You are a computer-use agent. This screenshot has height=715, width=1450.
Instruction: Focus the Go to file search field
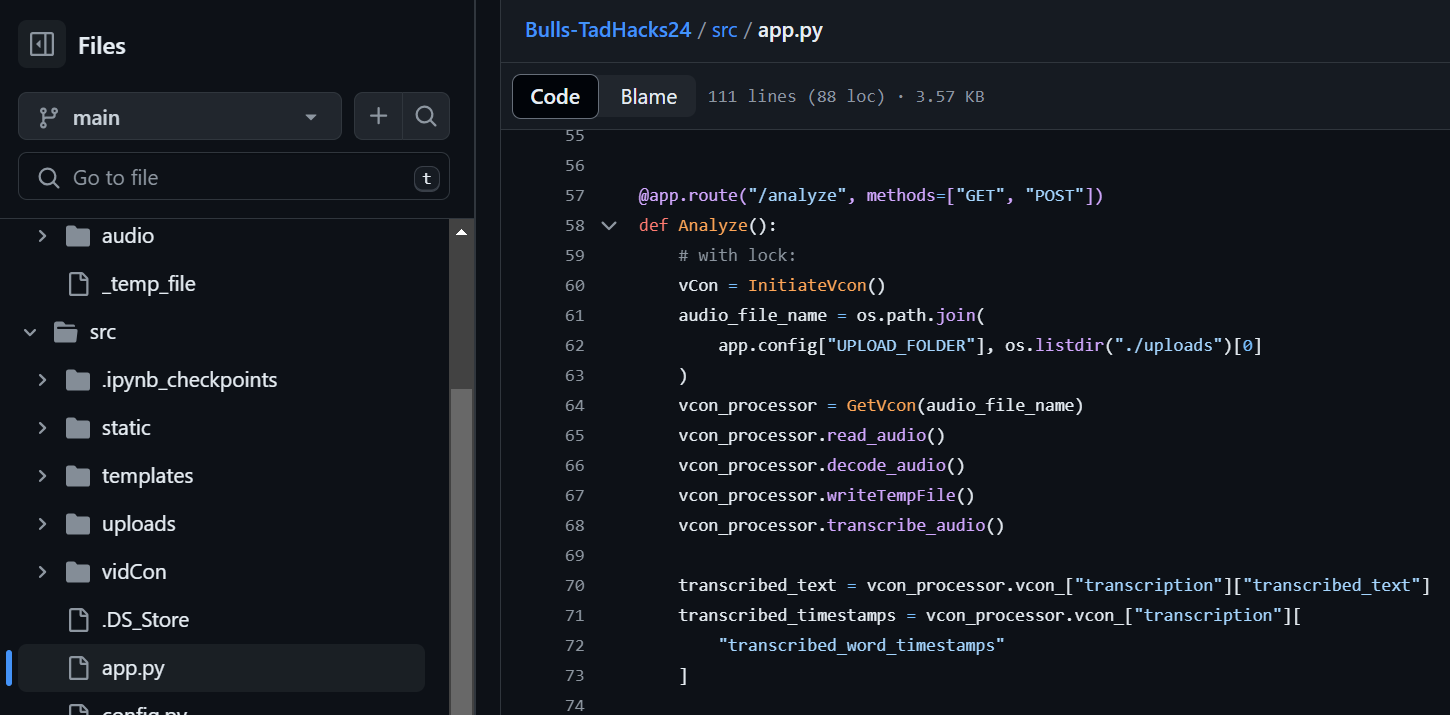click(x=234, y=178)
